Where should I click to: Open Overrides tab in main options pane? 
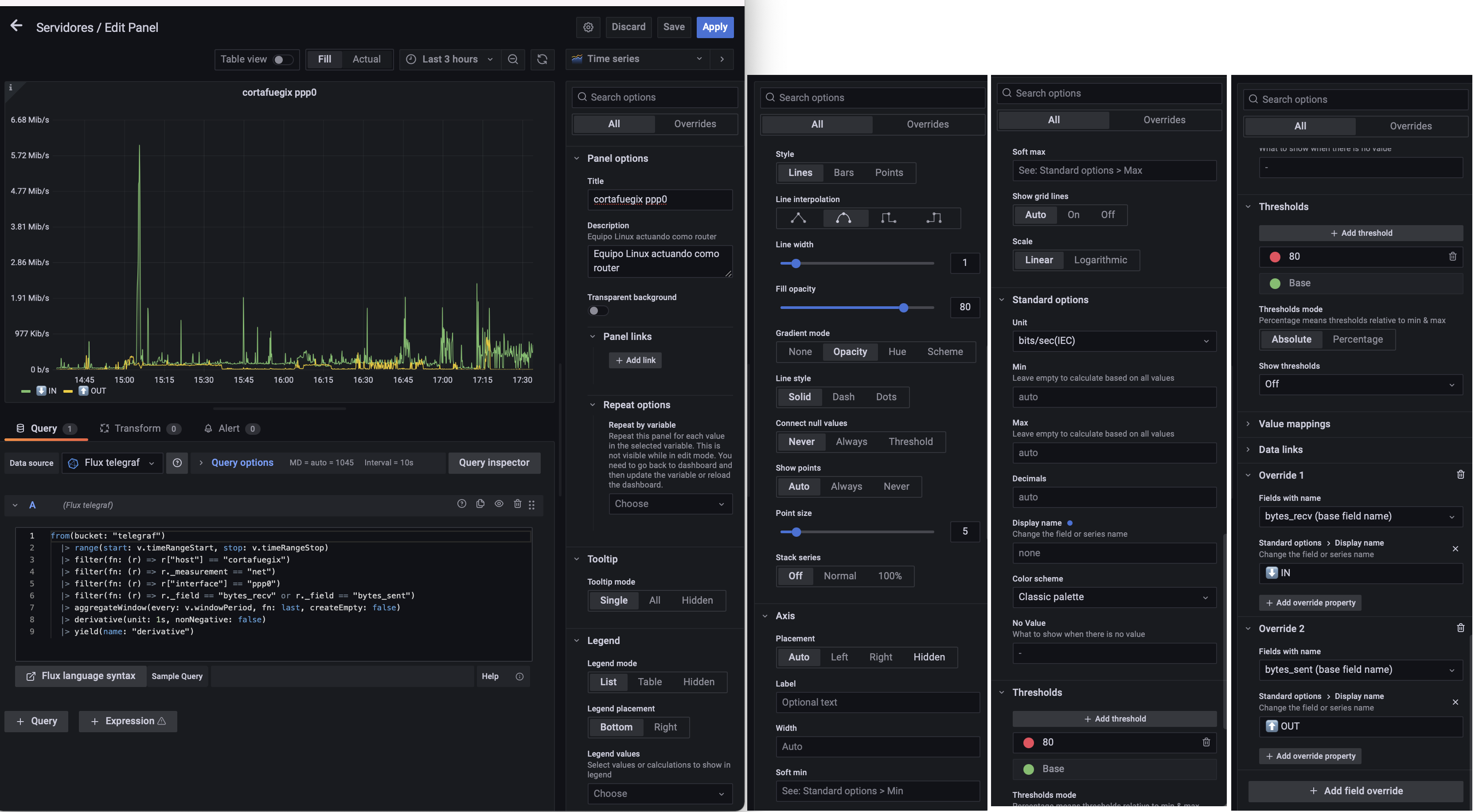tap(695, 124)
